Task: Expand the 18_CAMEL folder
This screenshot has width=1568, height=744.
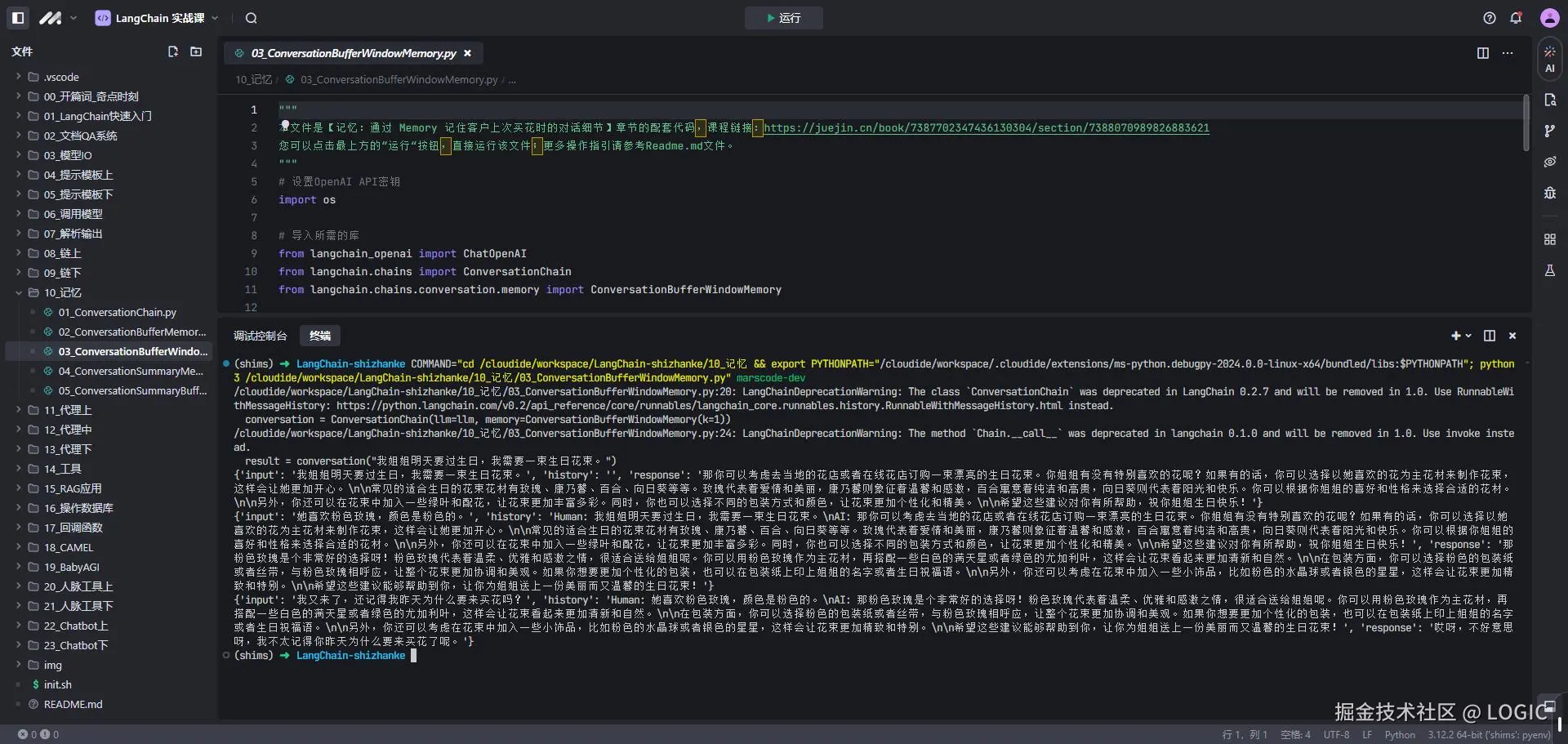Action: tap(69, 547)
